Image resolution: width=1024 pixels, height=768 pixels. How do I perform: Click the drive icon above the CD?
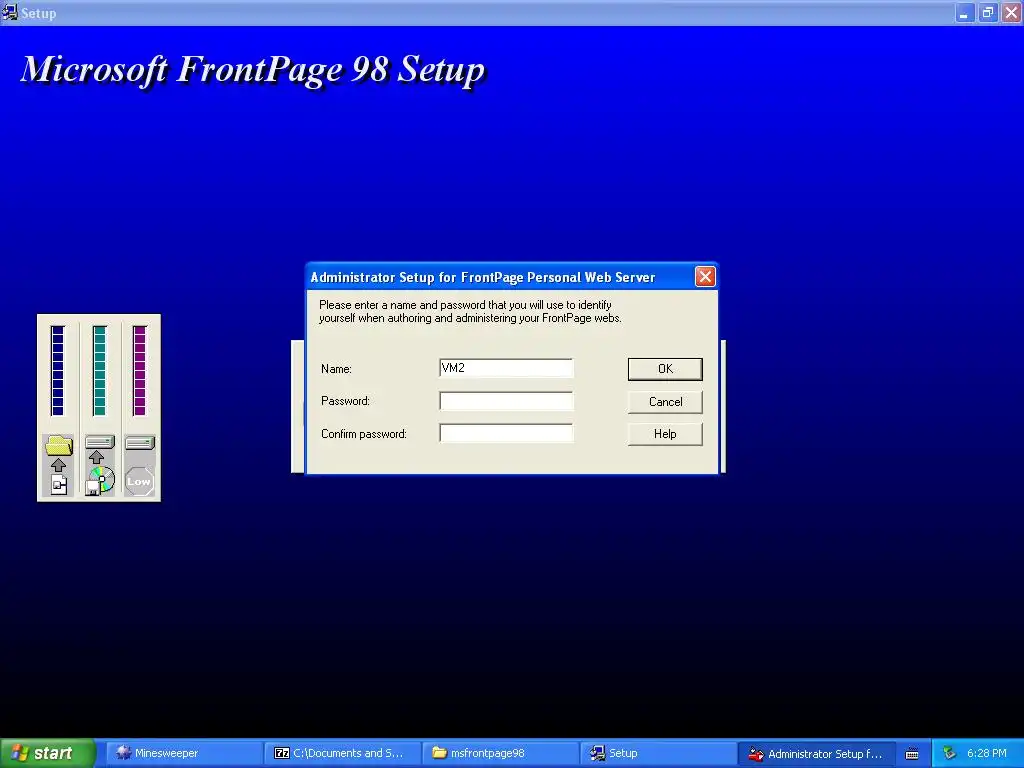click(100, 442)
